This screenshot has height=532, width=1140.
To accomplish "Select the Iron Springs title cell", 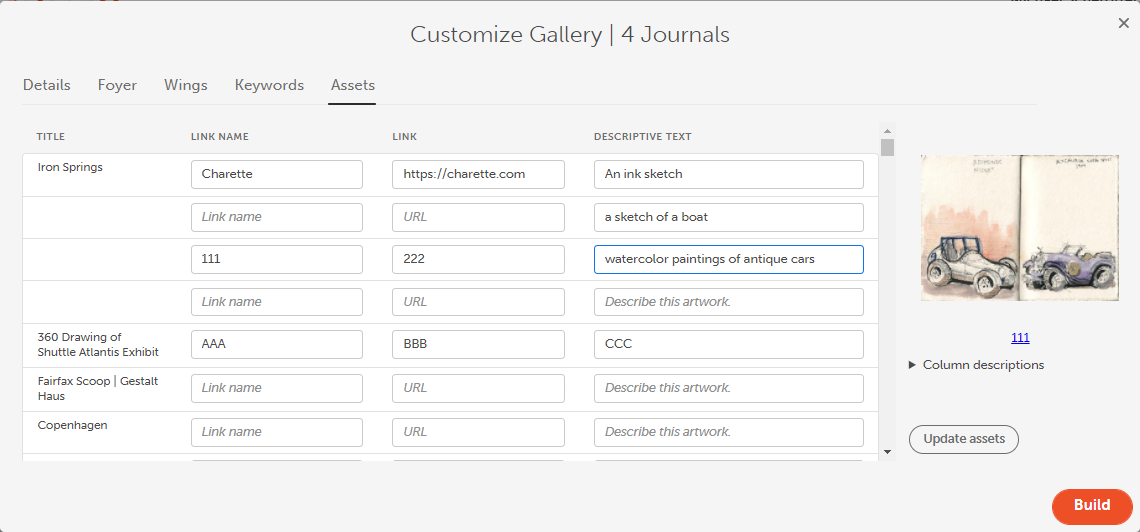I will coord(70,167).
